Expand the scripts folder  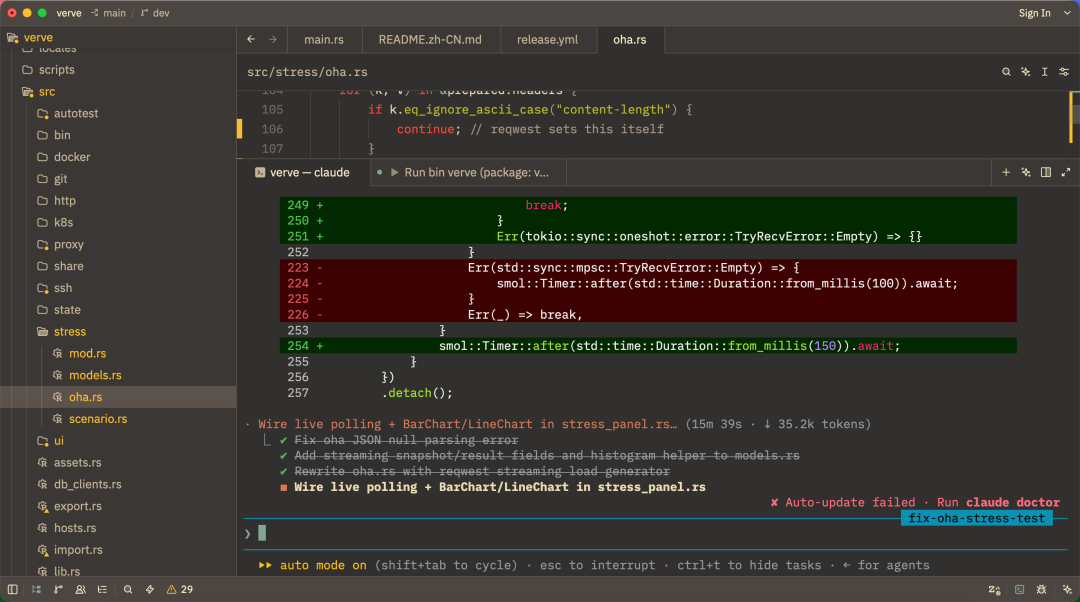118,70
